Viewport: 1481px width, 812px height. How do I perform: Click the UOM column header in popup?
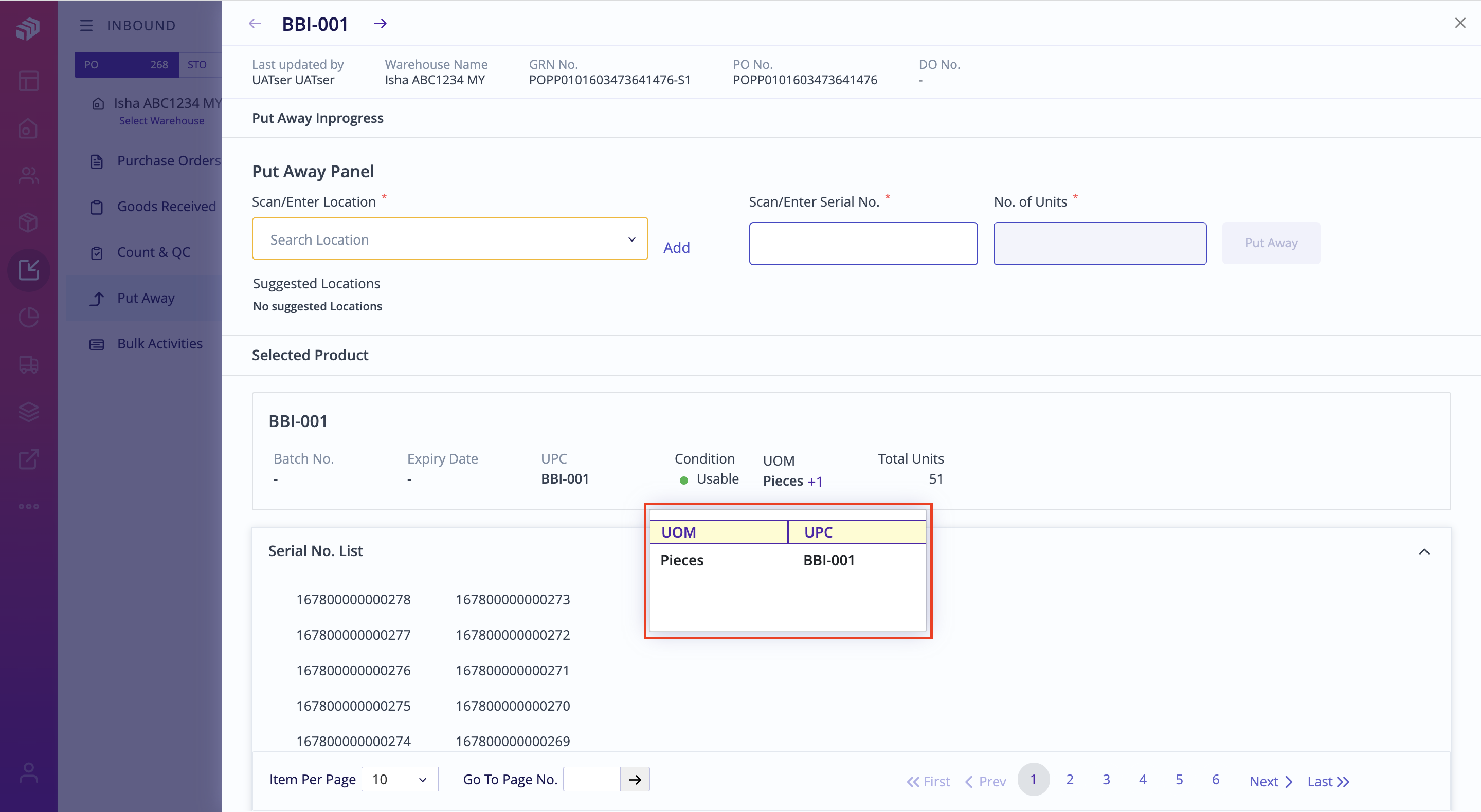[718, 532]
